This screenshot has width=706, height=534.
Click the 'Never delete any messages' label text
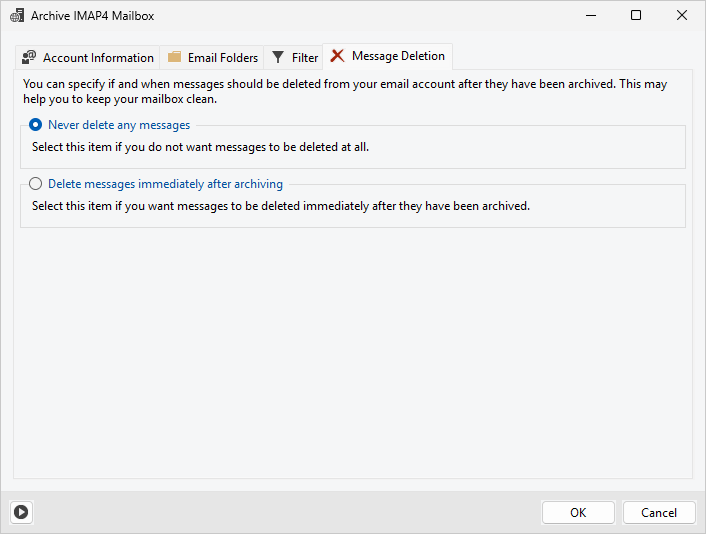tap(119, 125)
